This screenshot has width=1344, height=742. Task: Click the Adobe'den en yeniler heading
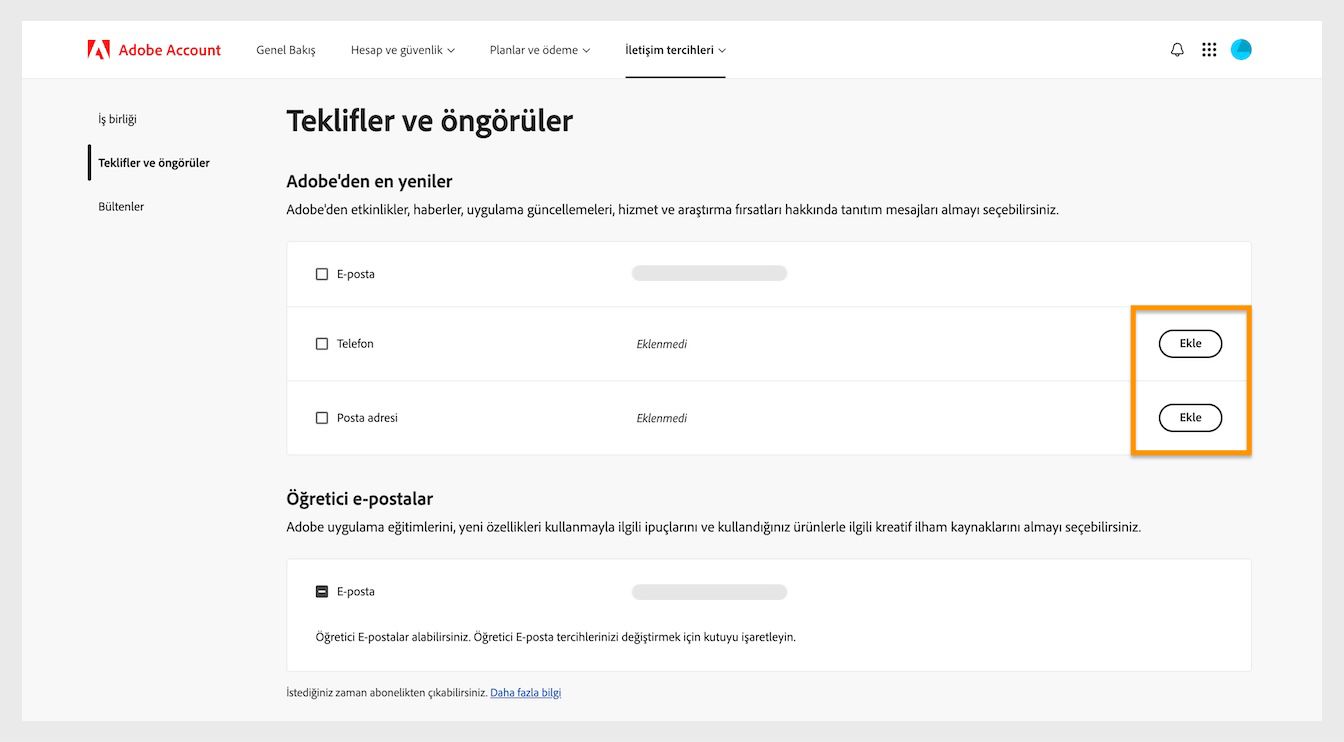pos(370,181)
